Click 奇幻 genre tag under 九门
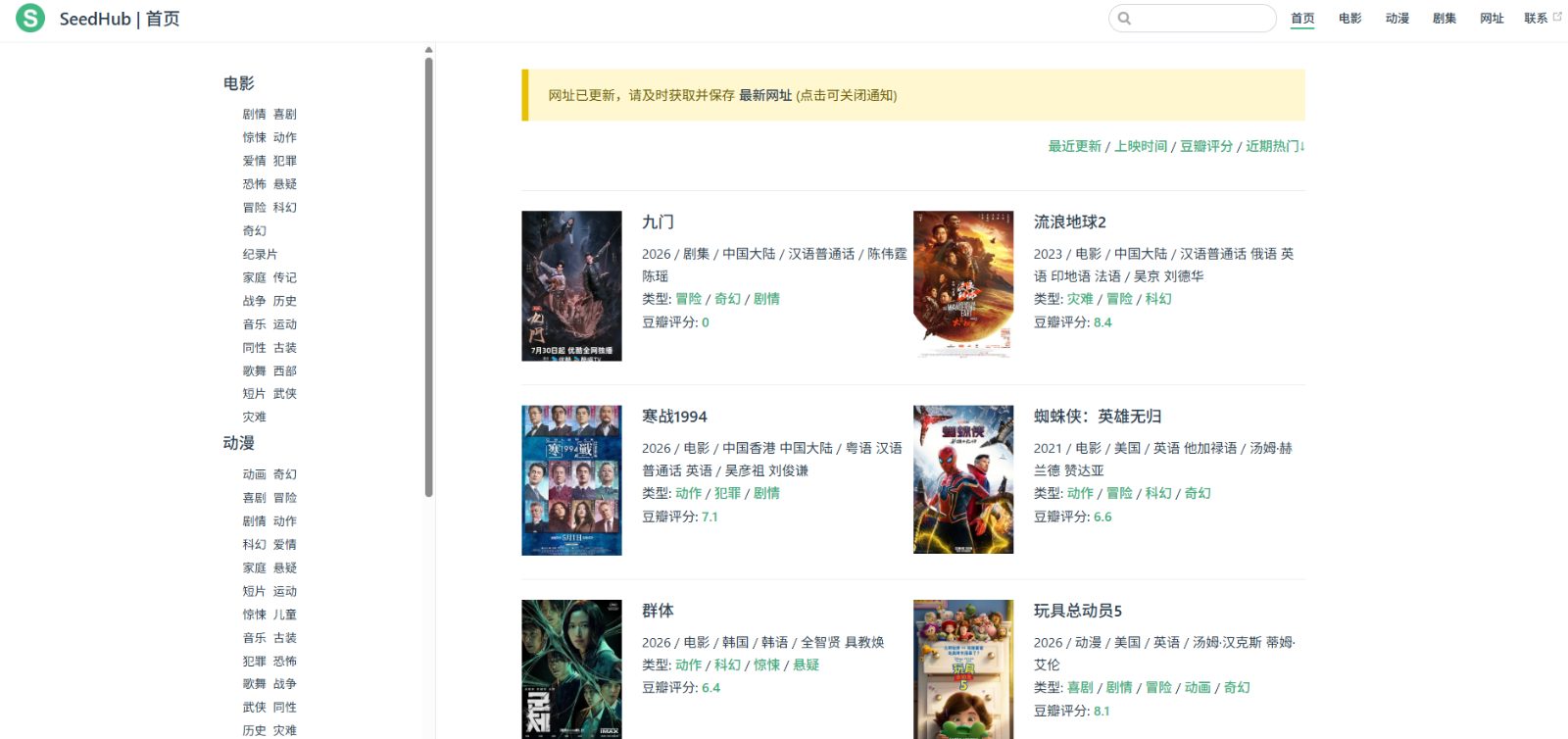The image size is (1568, 739). pos(727,299)
